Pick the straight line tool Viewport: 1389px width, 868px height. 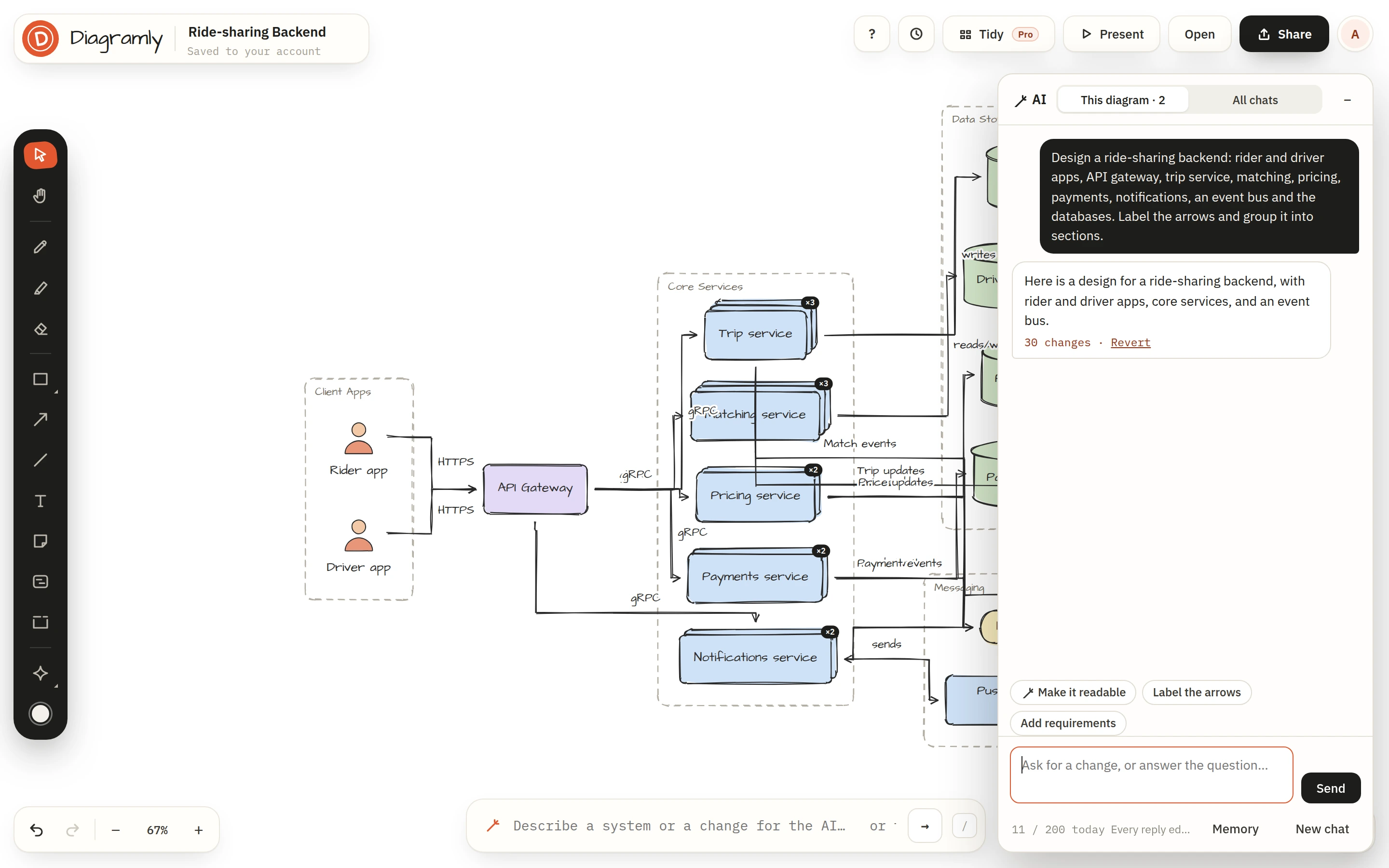pos(40,460)
